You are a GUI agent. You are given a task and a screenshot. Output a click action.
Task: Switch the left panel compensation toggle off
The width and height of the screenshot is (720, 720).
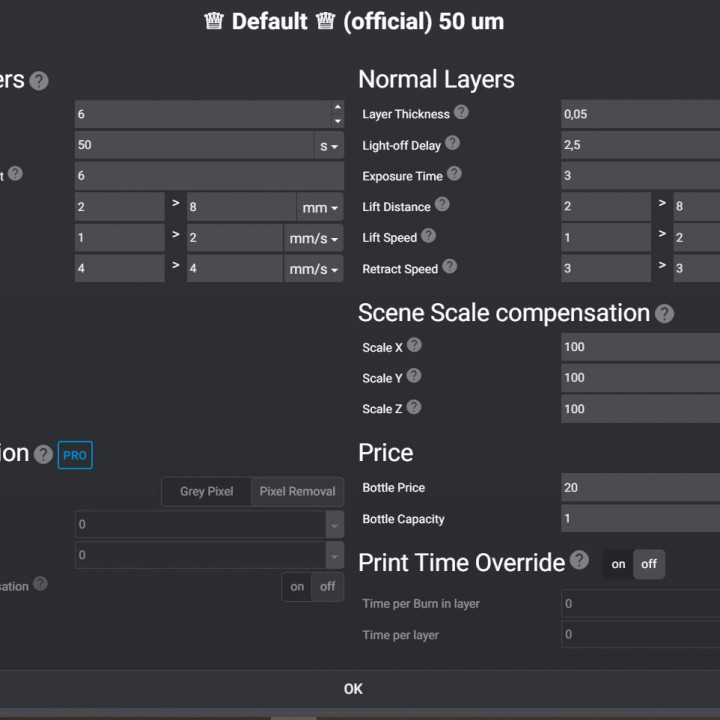point(327,587)
